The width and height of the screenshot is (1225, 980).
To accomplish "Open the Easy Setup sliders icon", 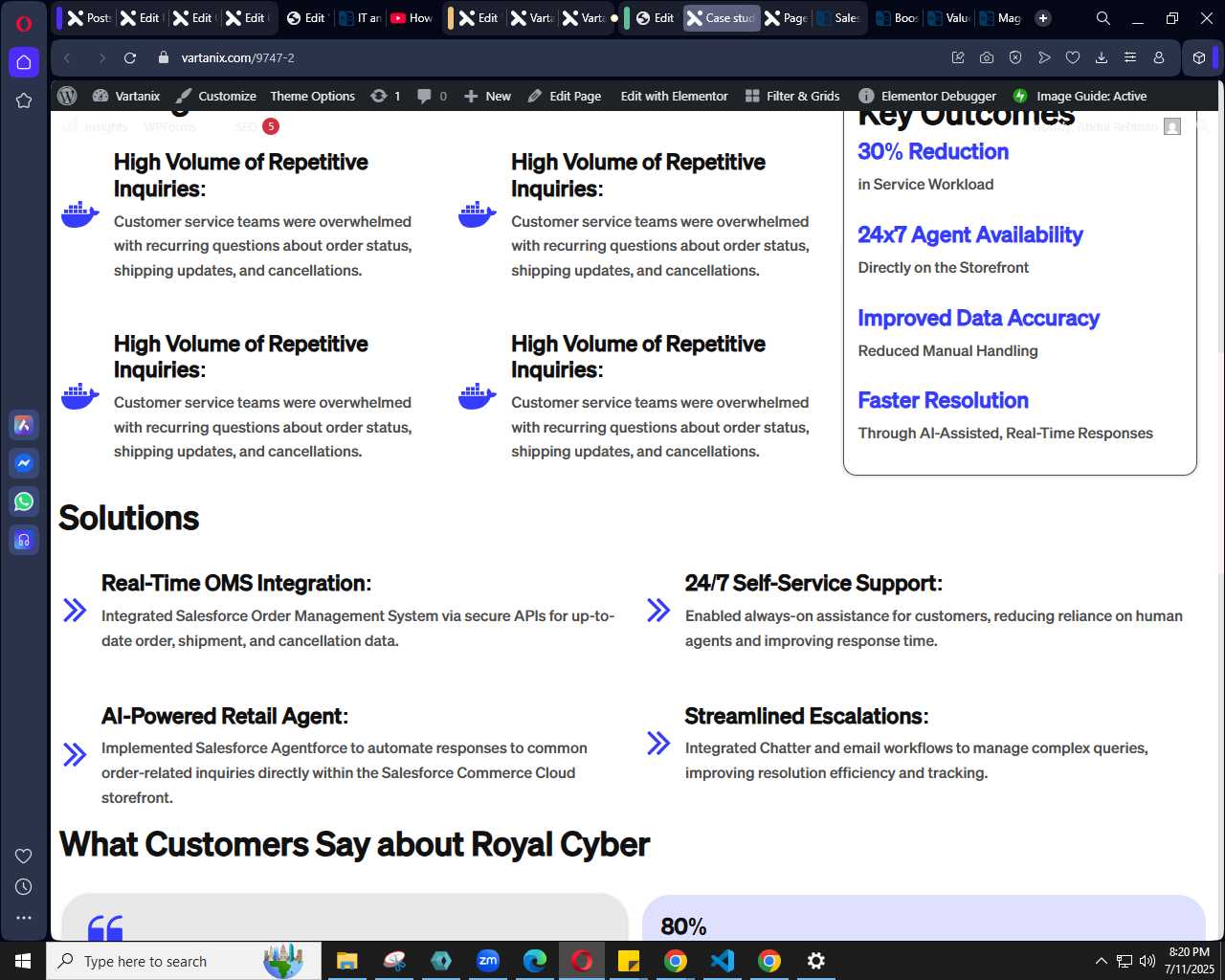I will [x=1130, y=58].
